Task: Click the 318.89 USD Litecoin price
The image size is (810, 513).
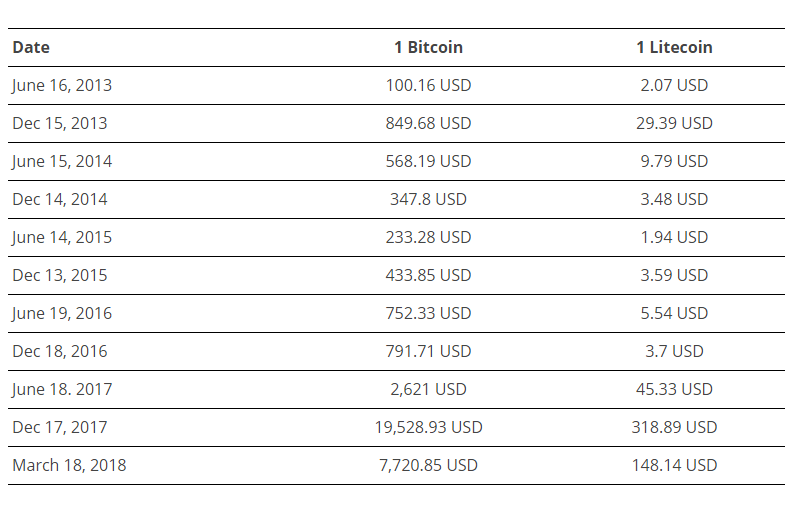Action: [674, 427]
